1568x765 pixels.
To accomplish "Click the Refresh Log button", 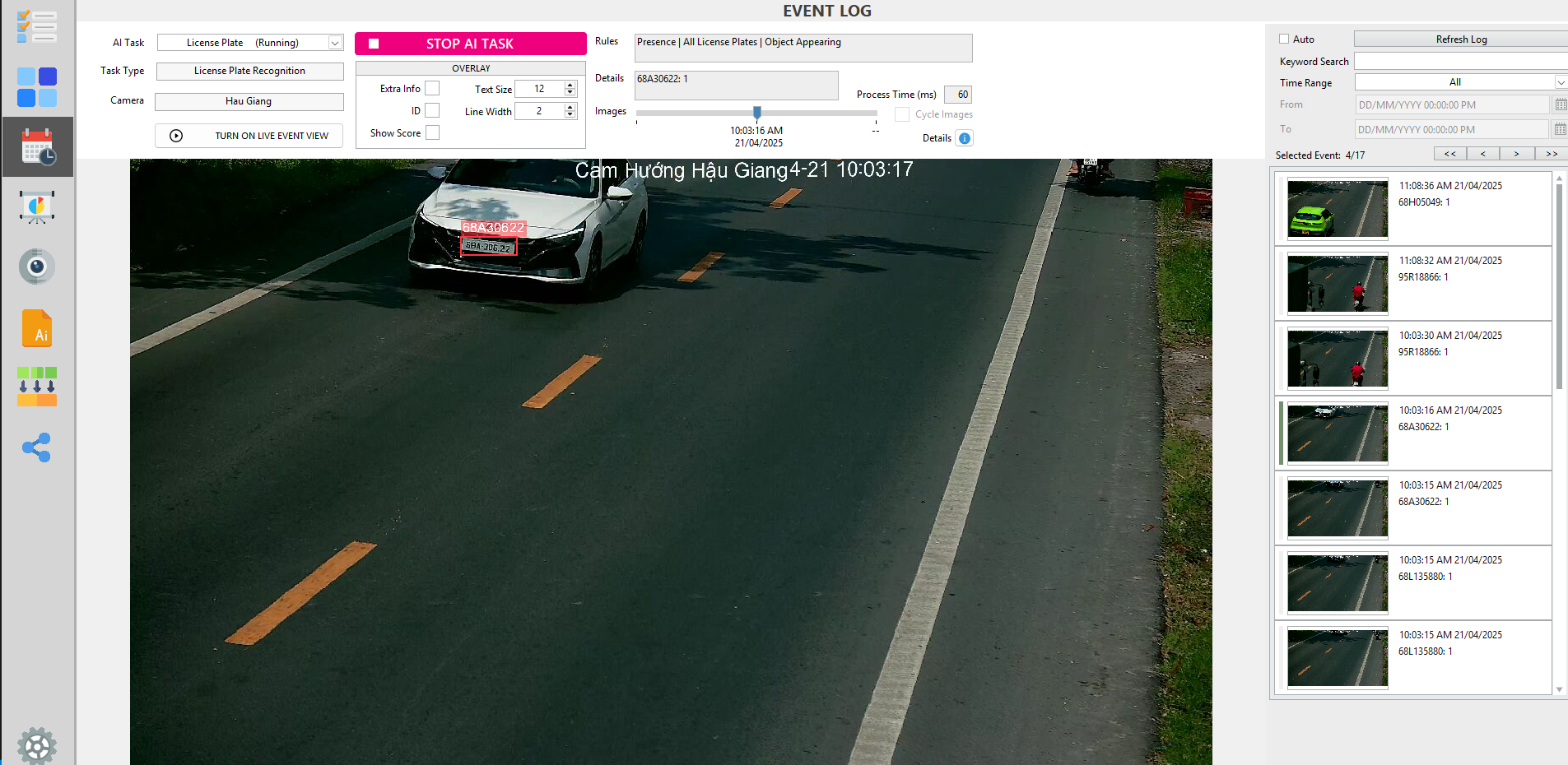I will pyautogui.click(x=1461, y=39).
